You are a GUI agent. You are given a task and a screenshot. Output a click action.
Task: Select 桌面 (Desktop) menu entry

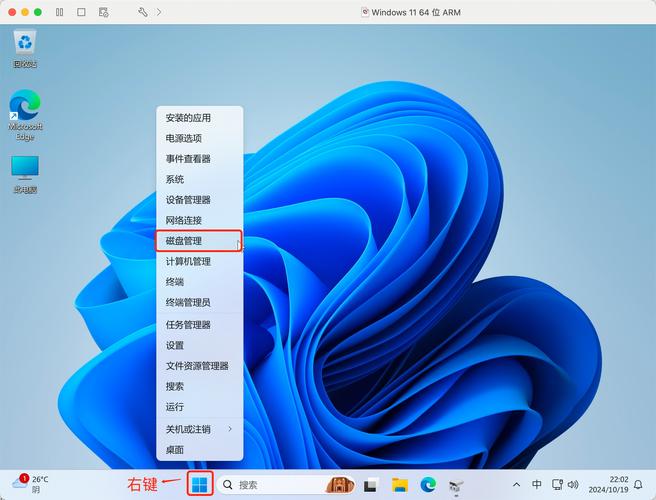tap(200, 450)
